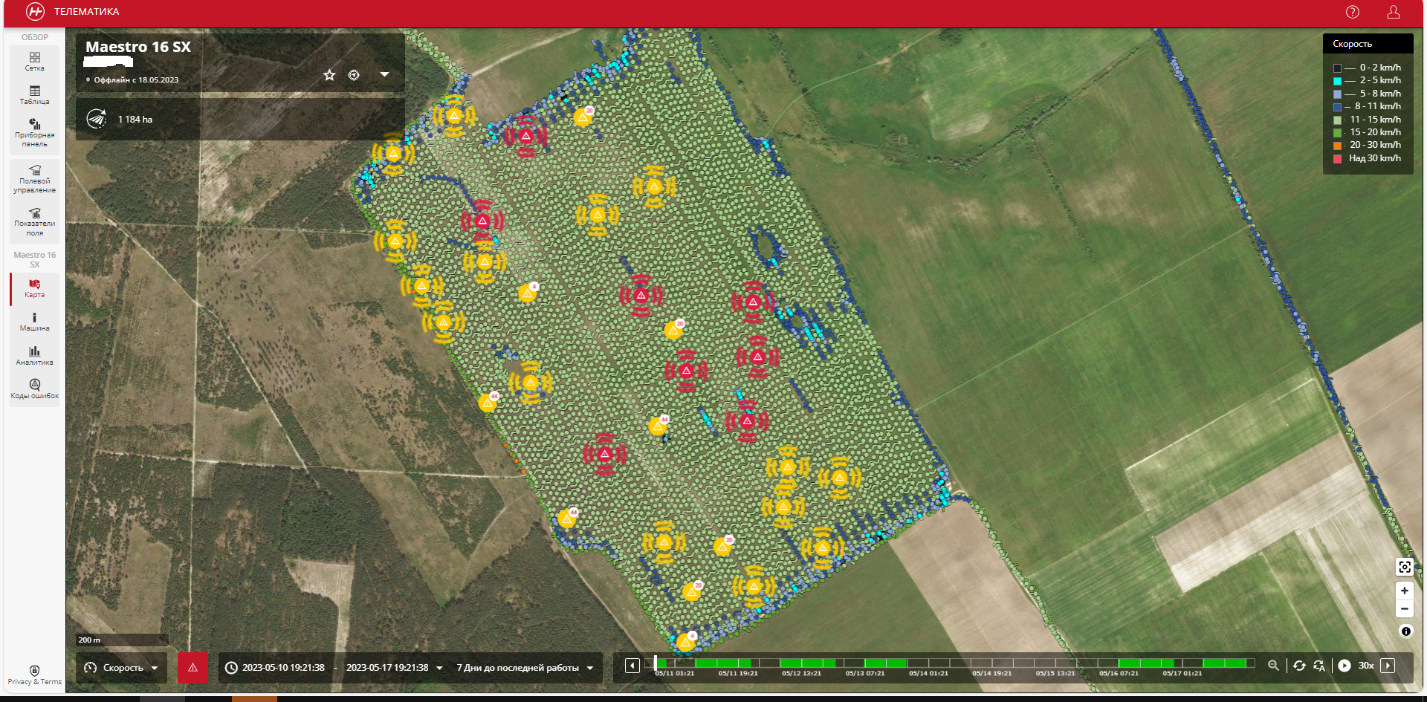
Task: Click the 05/12 13:21 timeline label
Action: (800, 673)
